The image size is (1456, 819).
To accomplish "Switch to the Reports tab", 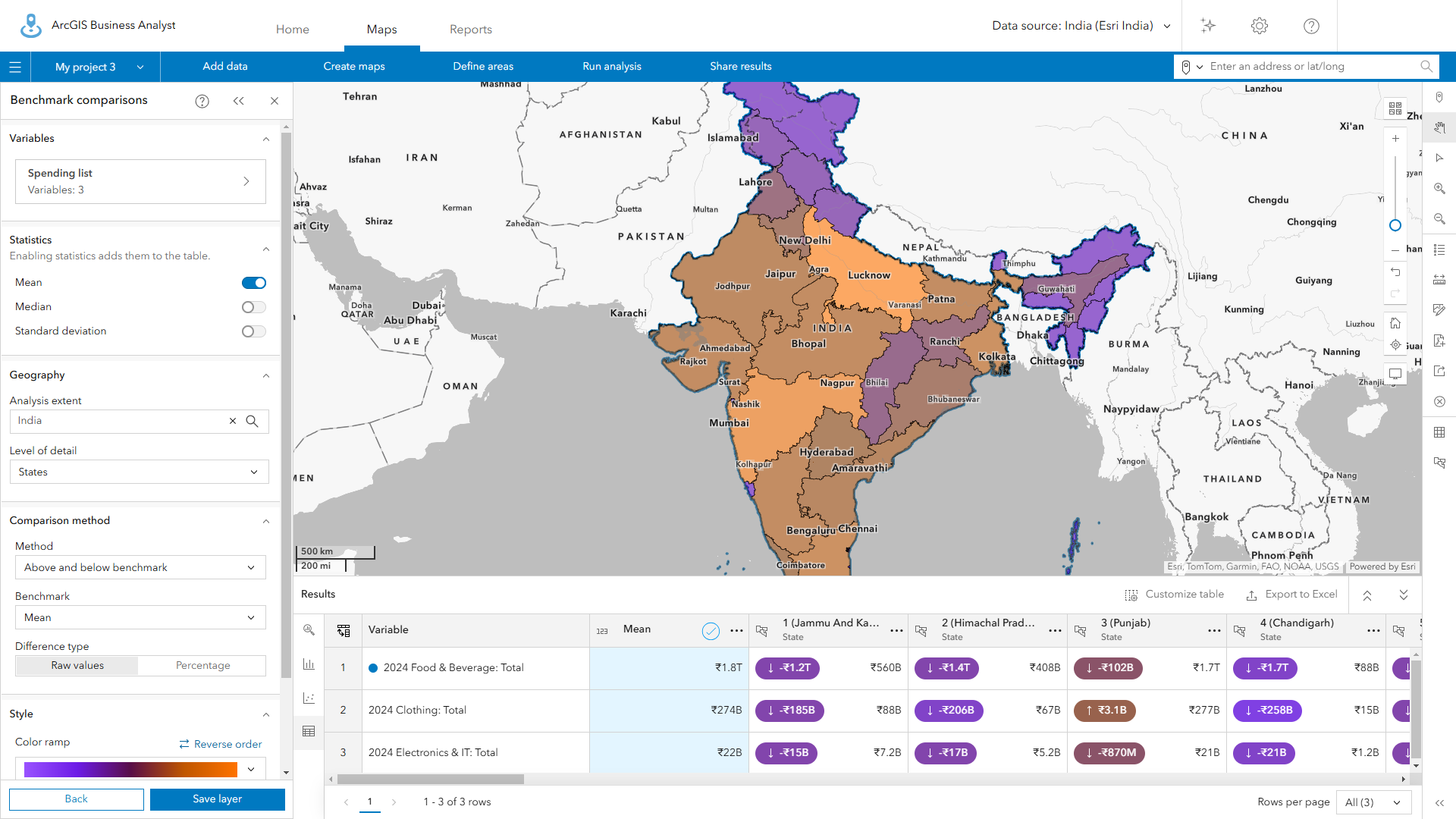I will 470,29.
